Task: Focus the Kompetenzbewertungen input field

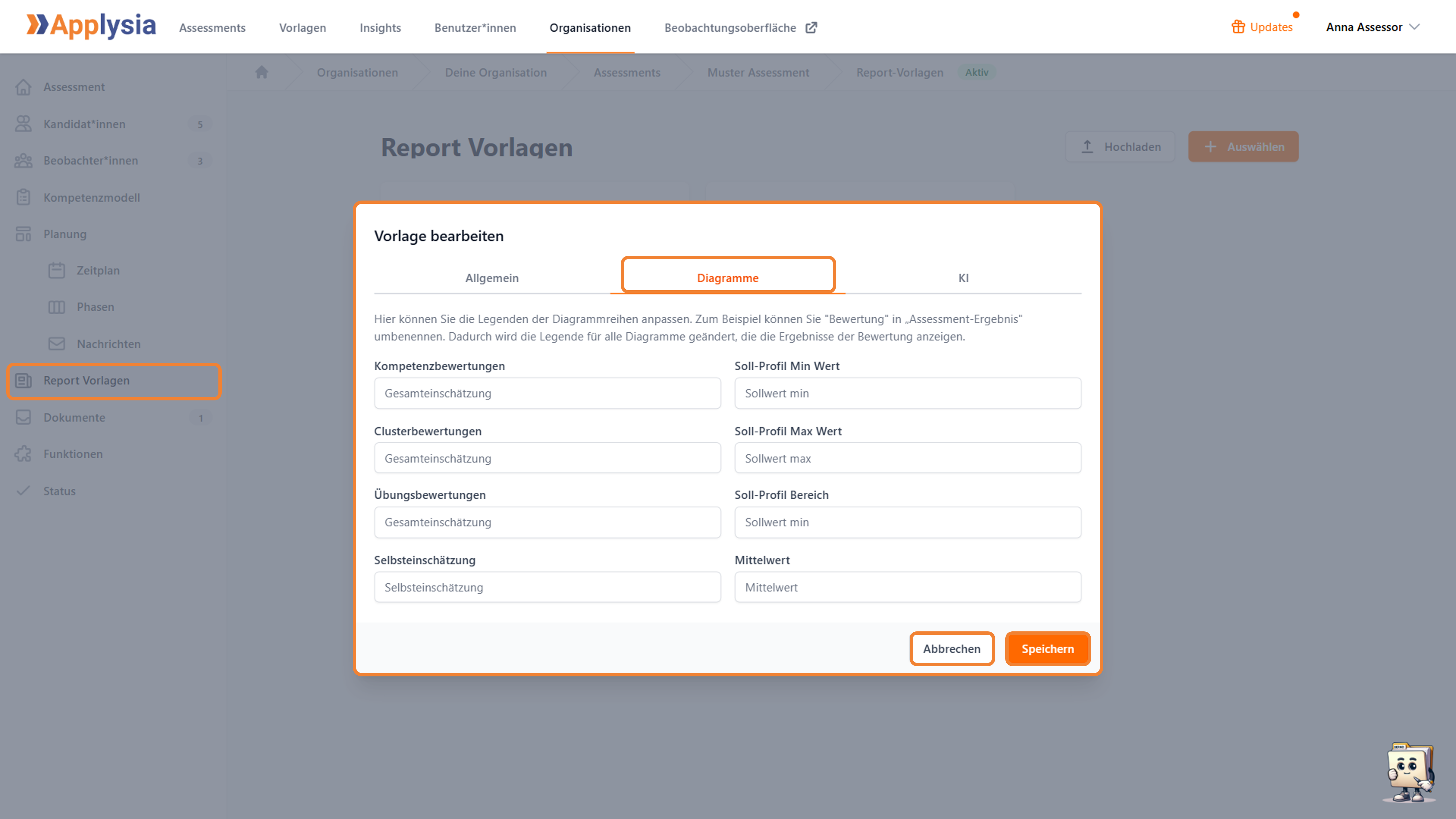Action: (x=547, y=393)
